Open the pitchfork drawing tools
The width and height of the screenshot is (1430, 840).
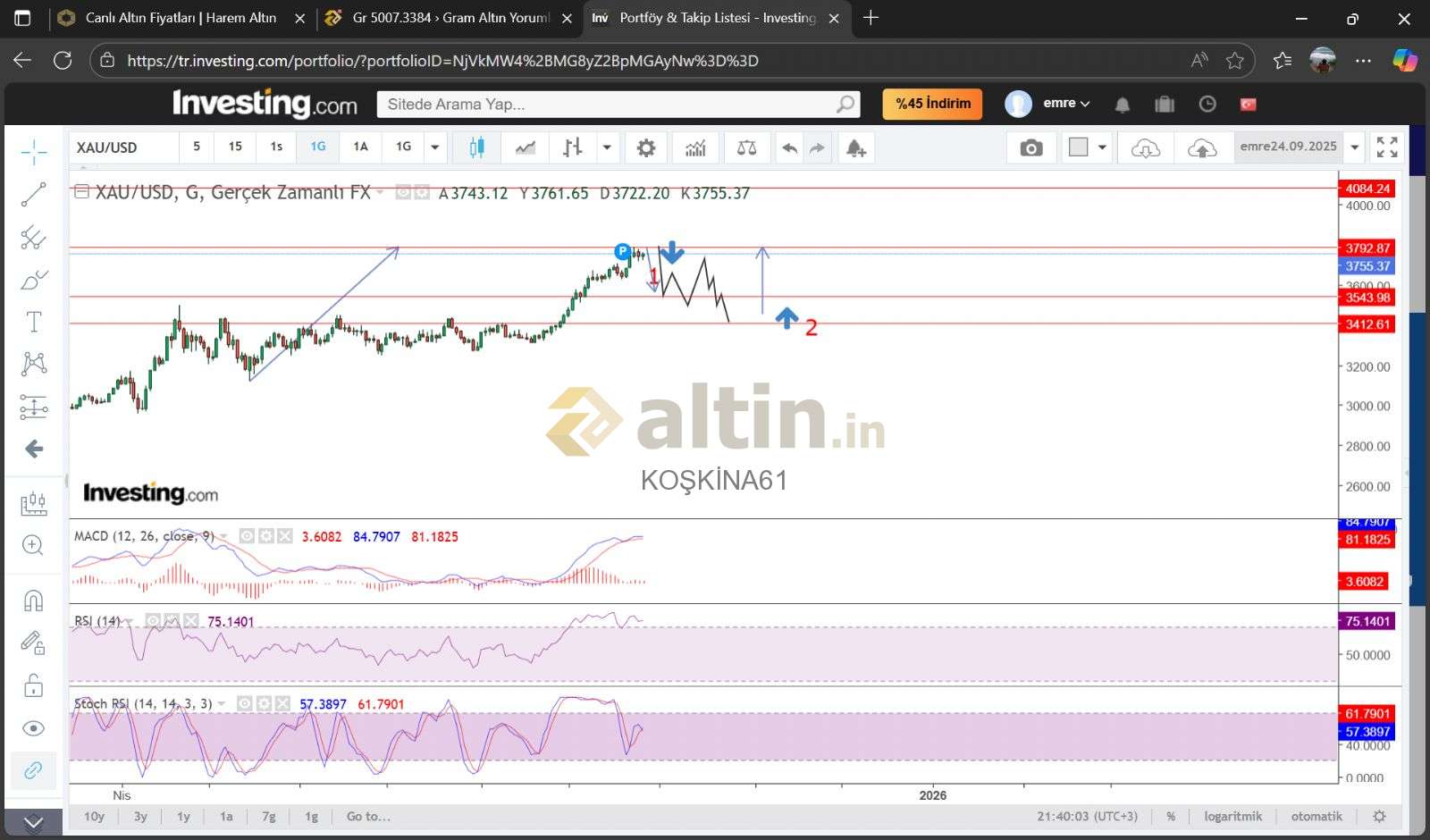34,237
